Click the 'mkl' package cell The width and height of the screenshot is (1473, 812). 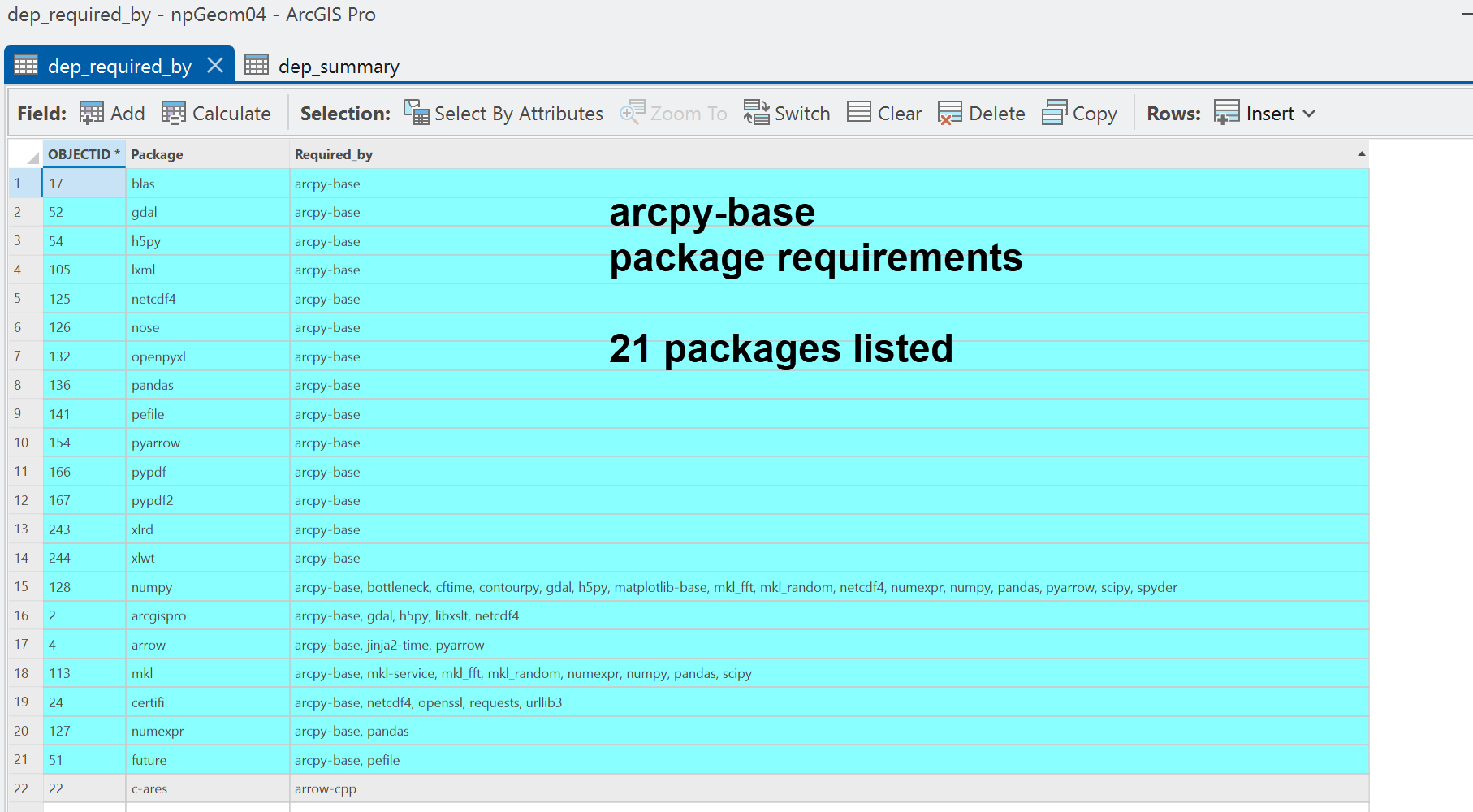coord(208,673)
